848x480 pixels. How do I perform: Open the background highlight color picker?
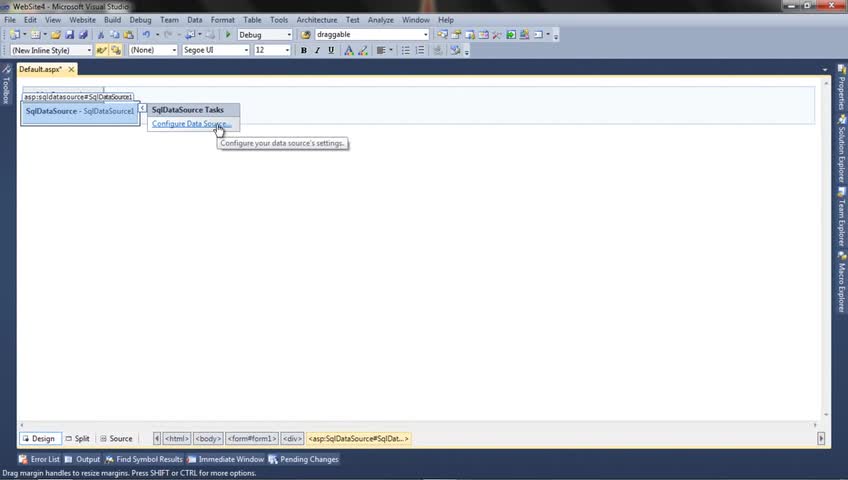pyautogui.click(x=363, y=50)
